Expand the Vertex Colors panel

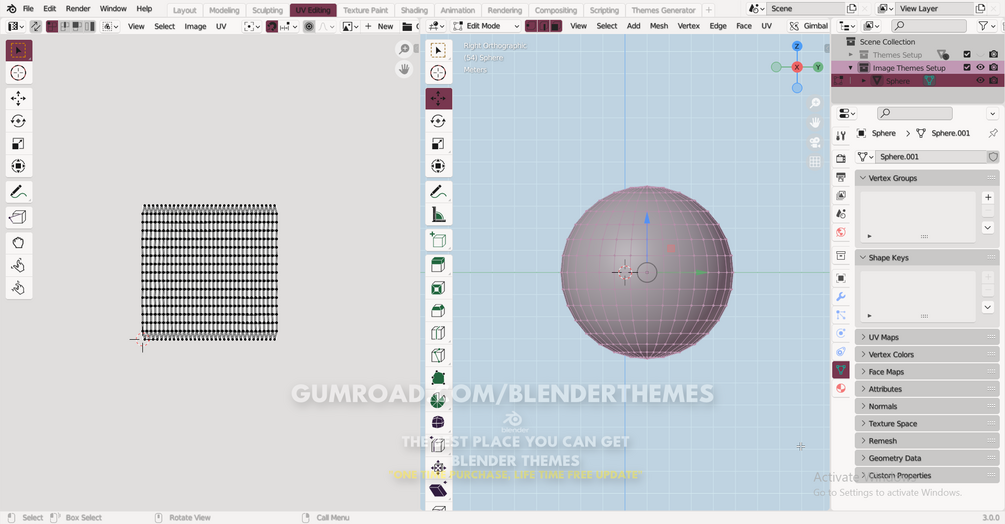(927, 354)
